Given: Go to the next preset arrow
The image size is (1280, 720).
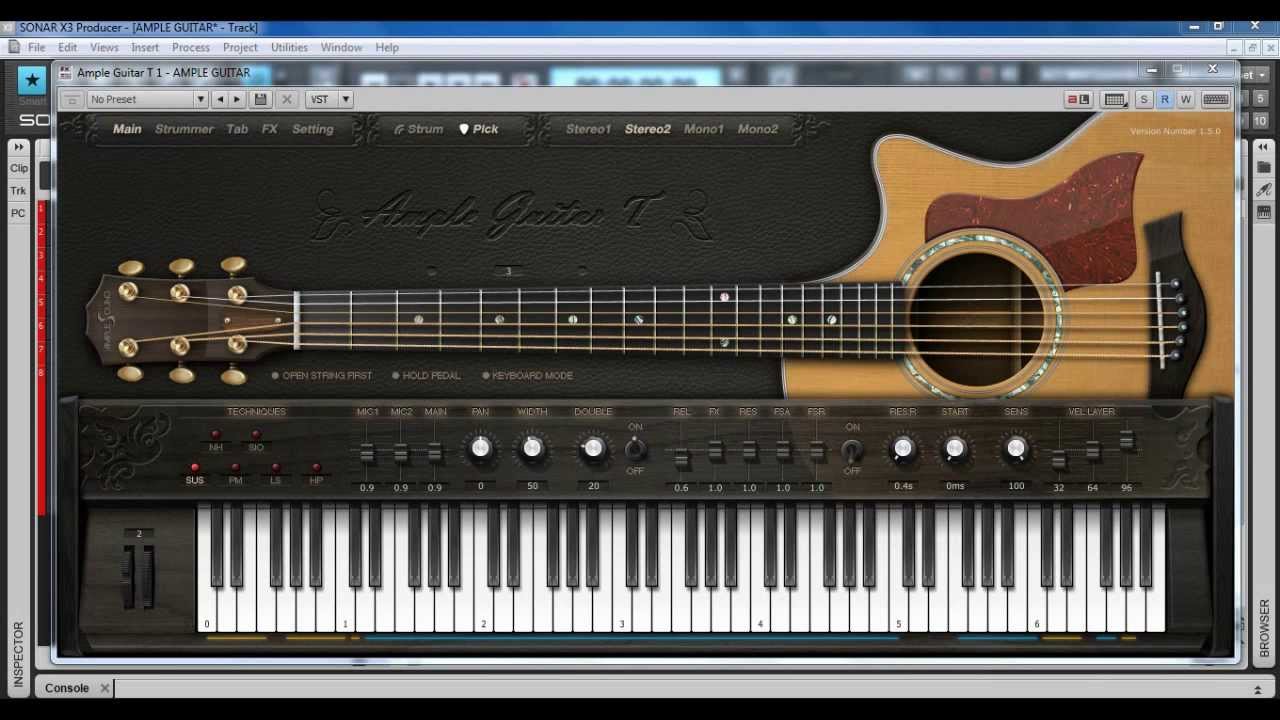Looking at the screenshot, I should (x=237, y=99).
